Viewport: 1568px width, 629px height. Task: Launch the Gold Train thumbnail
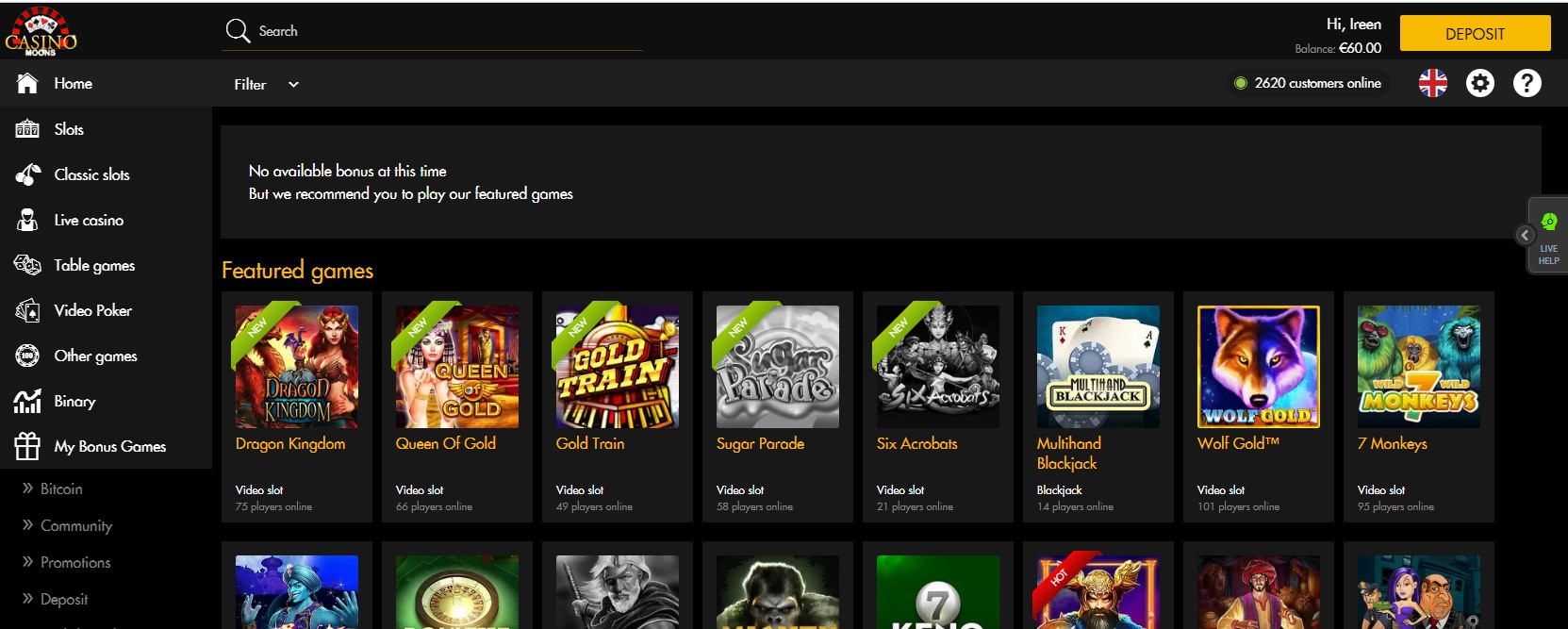click(x=618, y=367)
